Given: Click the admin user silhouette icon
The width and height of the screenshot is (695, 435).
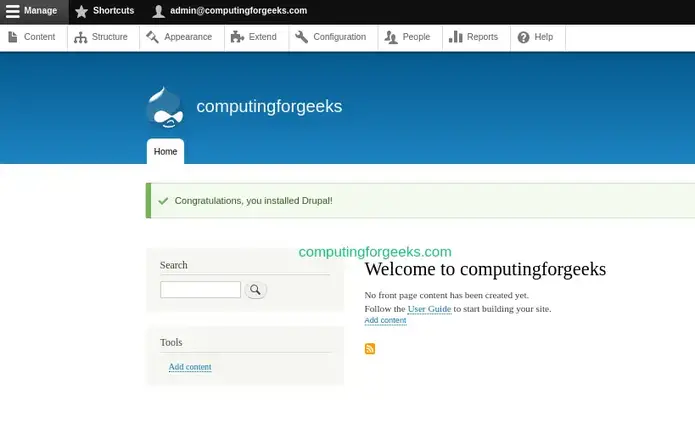Looking at the screenshot, I should coord(158,11).
